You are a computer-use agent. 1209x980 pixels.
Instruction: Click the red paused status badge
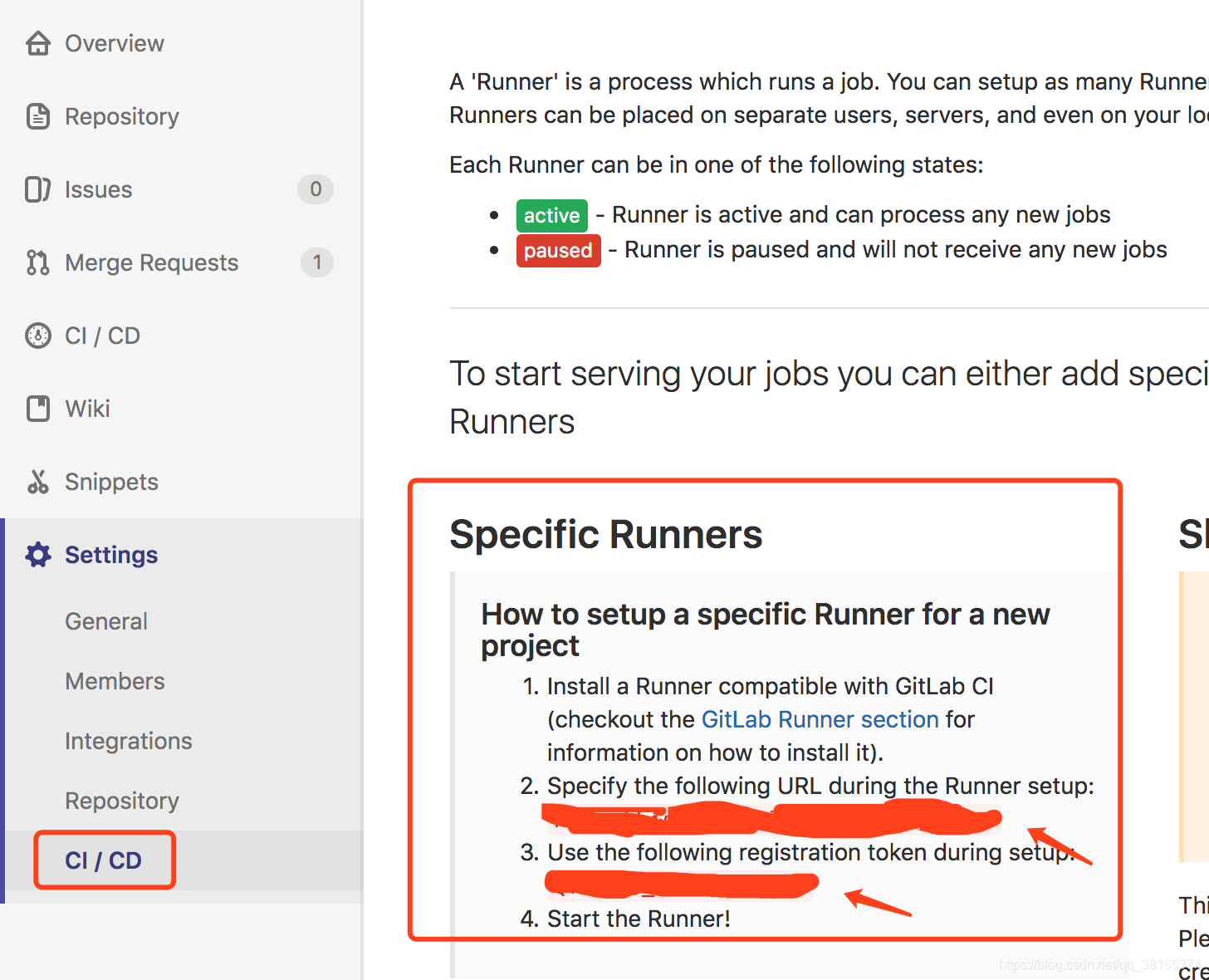point(558,250)
